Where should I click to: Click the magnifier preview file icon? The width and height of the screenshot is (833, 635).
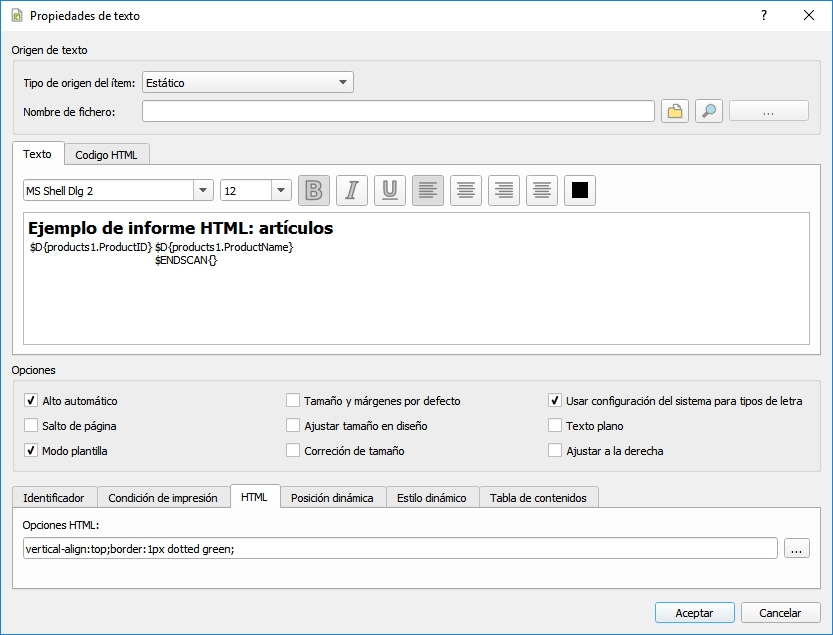tap(708, 111)
